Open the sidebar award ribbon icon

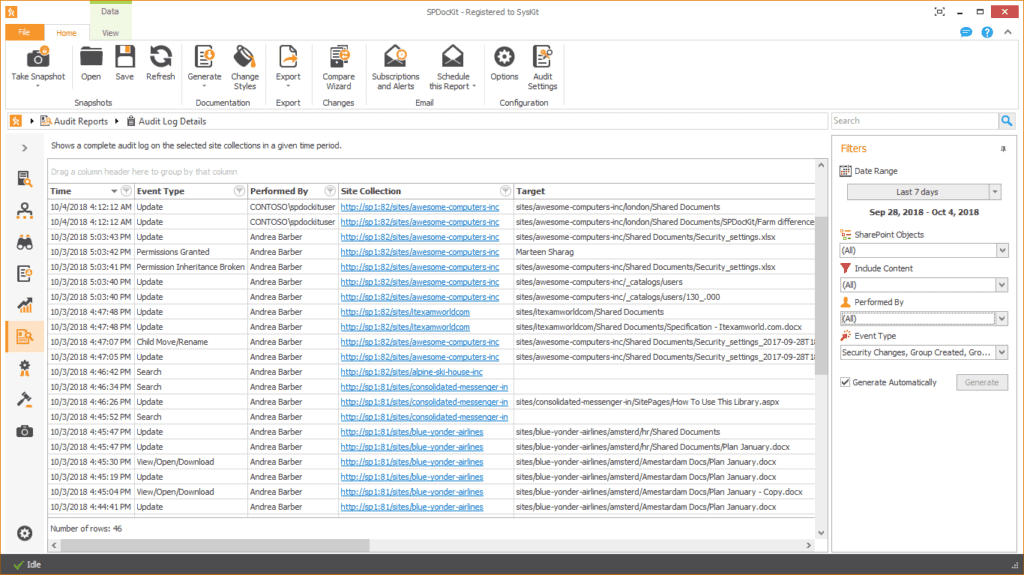tap(25, 369)
